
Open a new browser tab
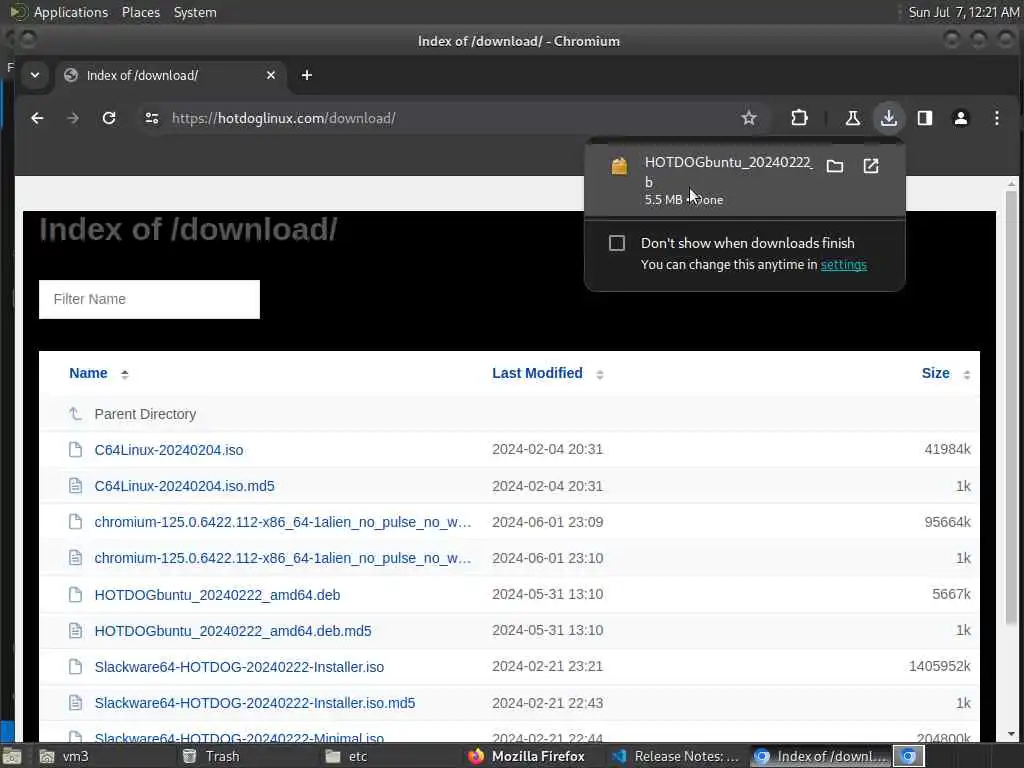coord(306,75)
